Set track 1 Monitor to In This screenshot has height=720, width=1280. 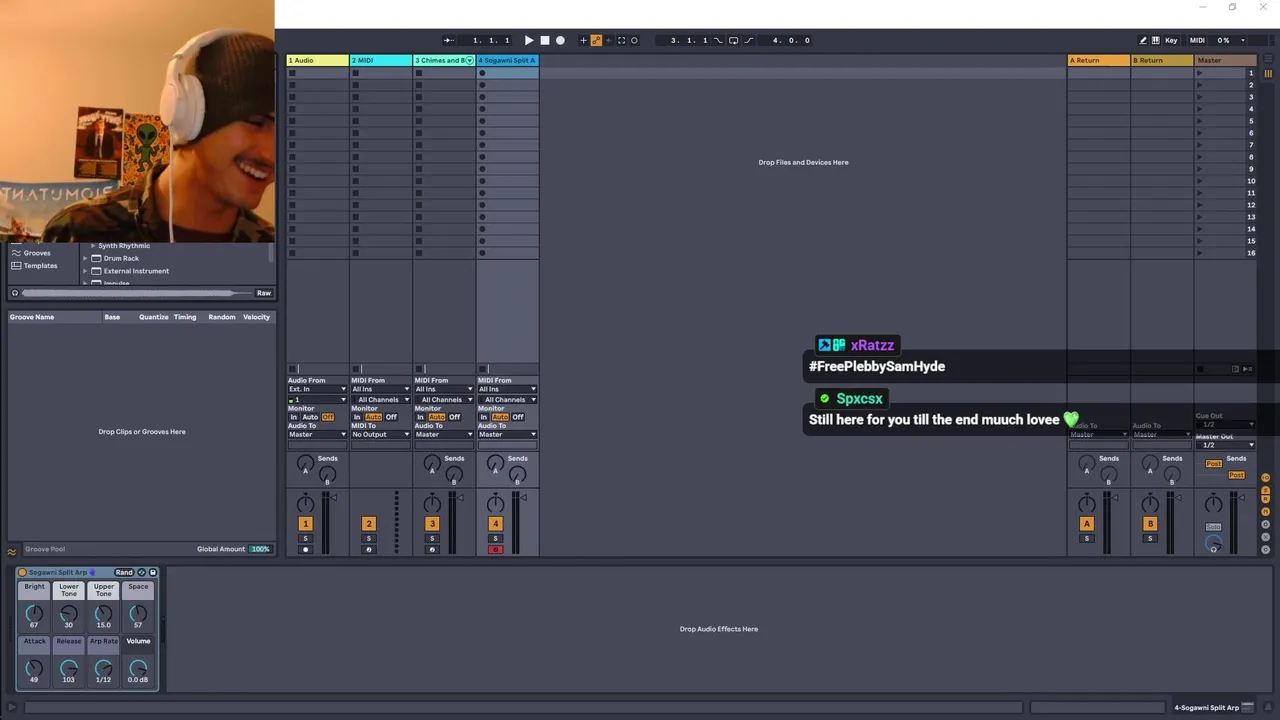[x=294, y=417]
